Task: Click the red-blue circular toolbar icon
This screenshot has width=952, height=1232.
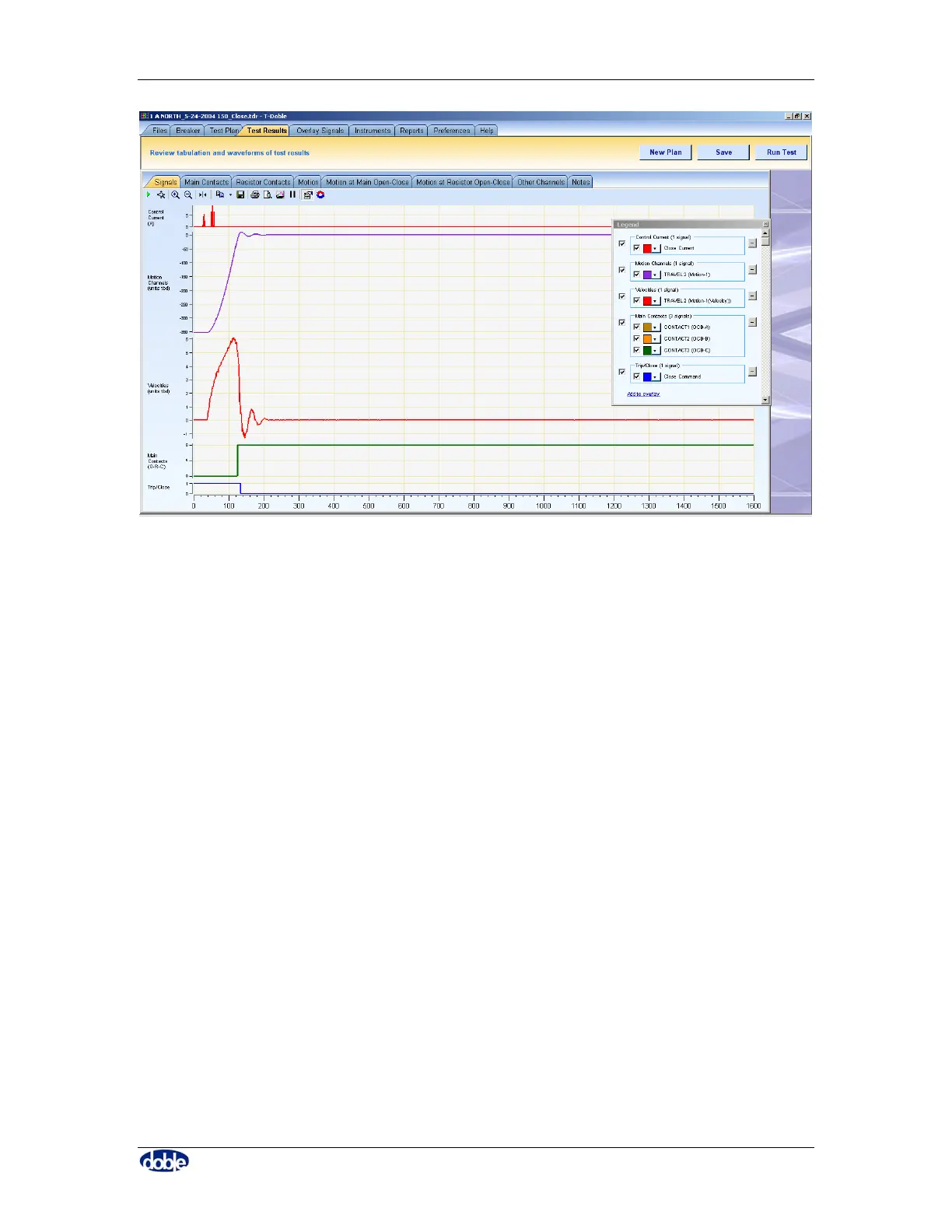Action: tap(320, 194)
